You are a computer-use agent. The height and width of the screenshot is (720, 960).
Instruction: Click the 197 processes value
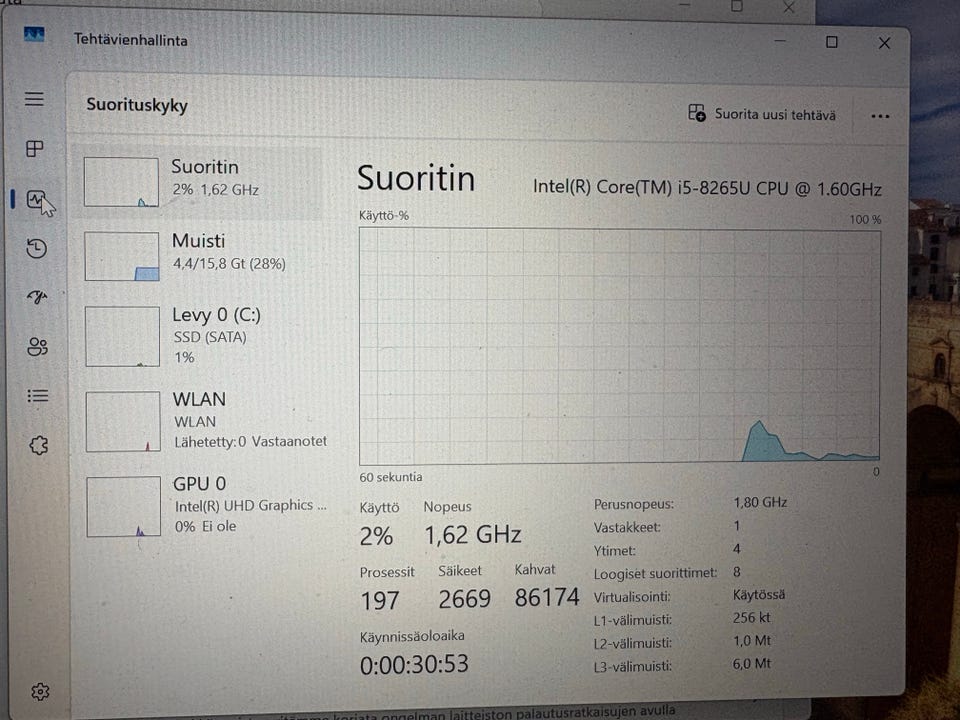380,601
